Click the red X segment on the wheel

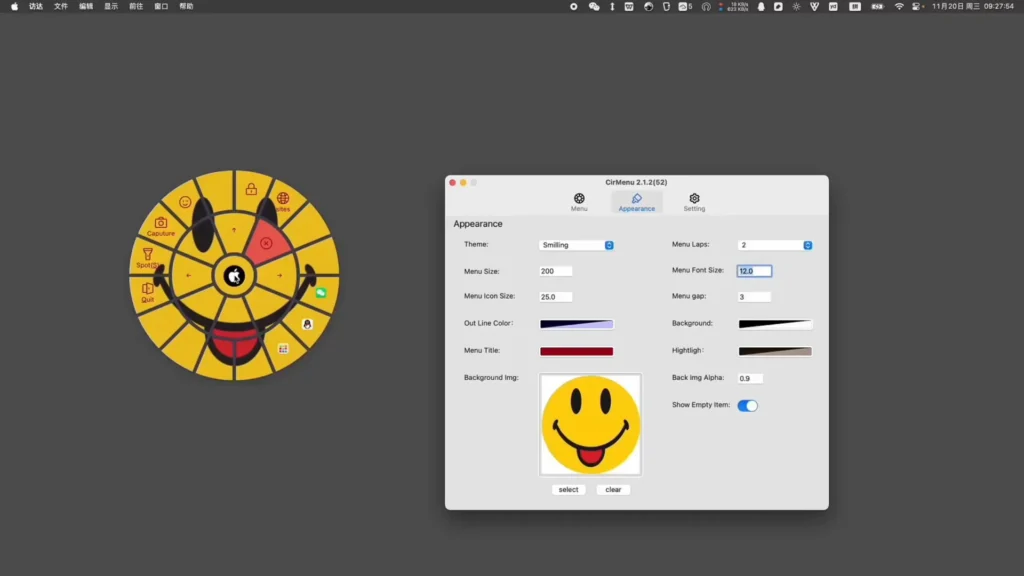(x=266, y=245)
